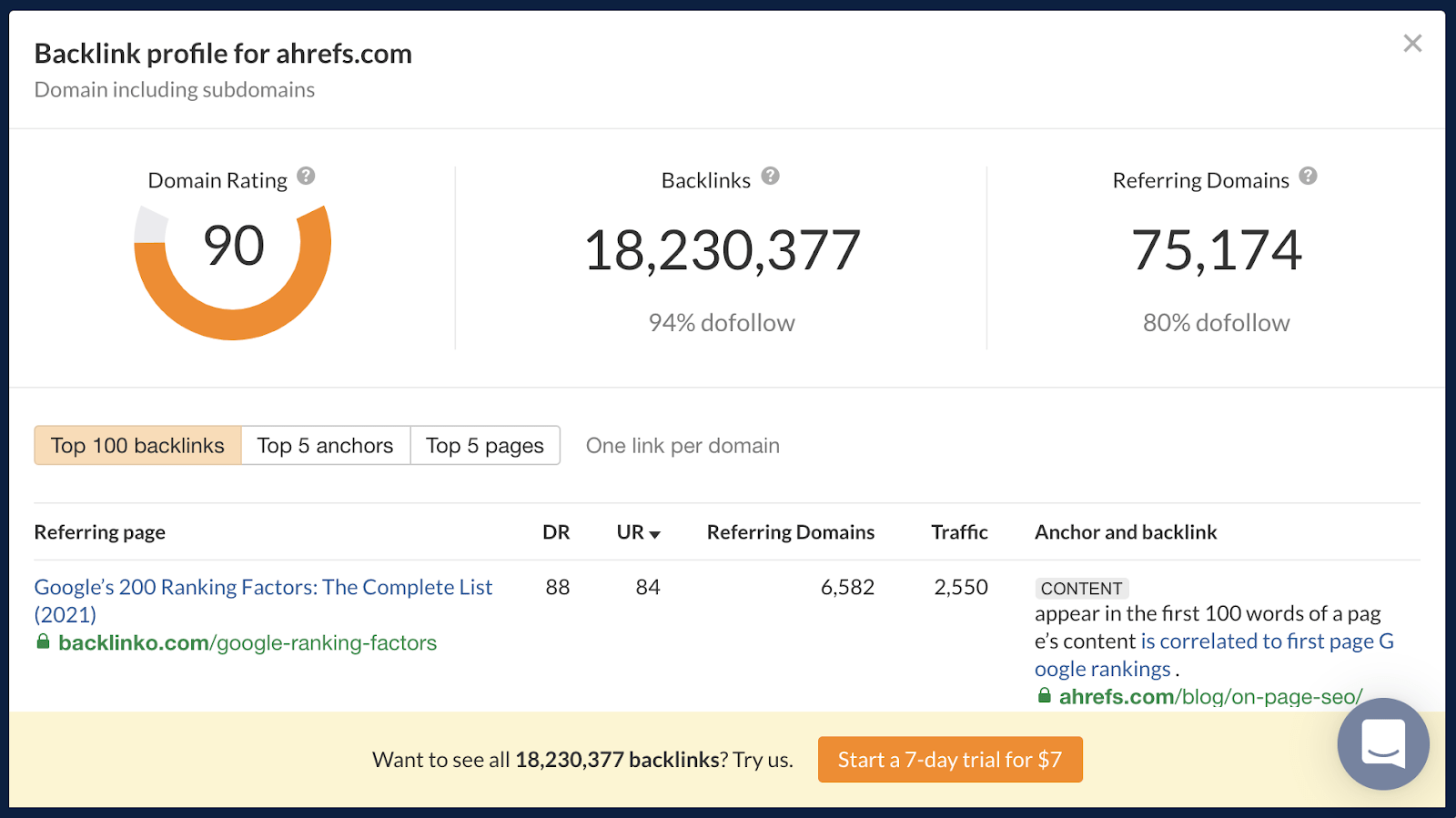Select the Top 100 backlinks tab
Viewport: 1456px width, 818px height.
click(137, 446)
